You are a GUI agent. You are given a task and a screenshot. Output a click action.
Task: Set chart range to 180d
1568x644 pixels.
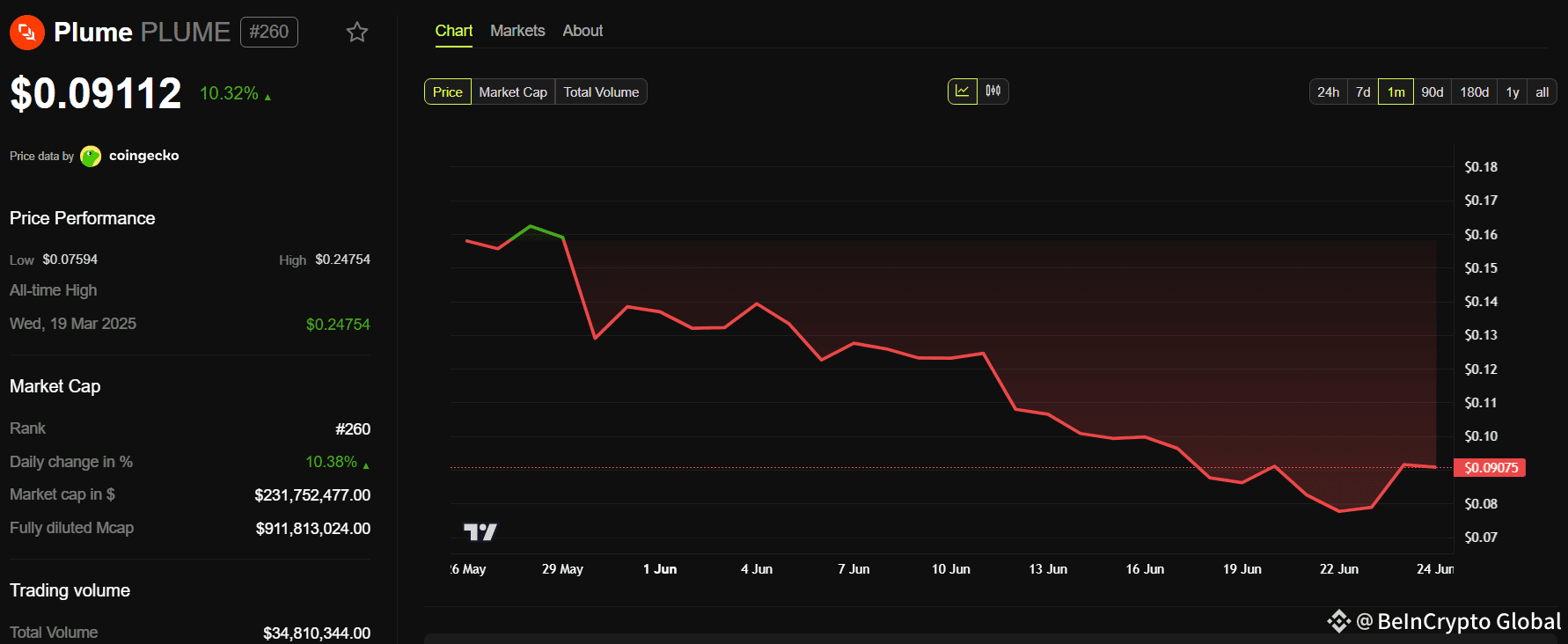click(x=1475, y=91)
